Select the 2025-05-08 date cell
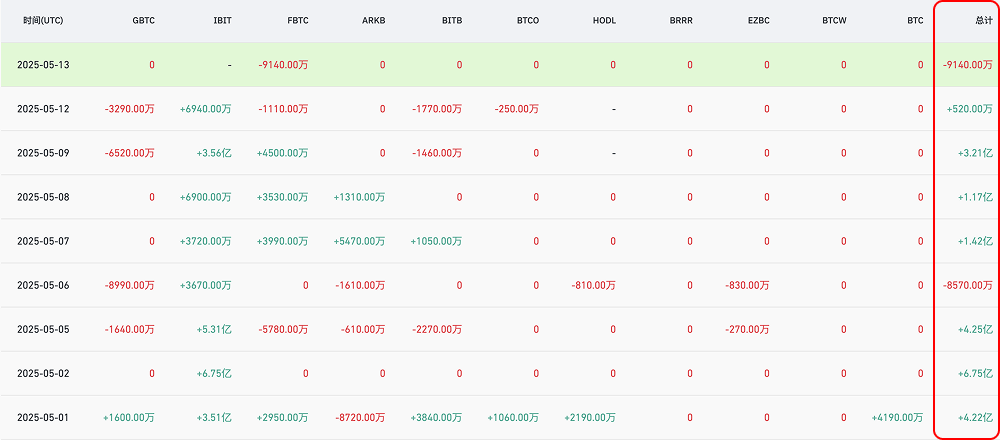Viewport: 1000px width, 440px height. tap(43, 197)
